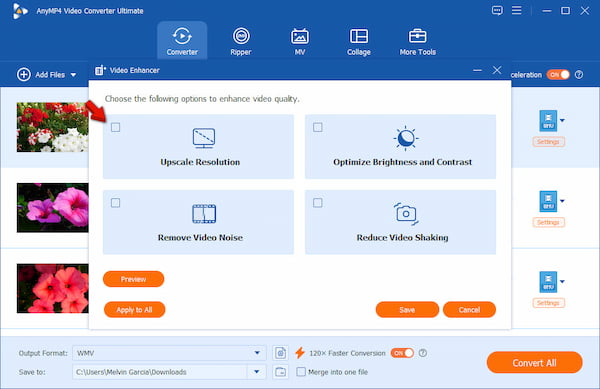Click the brightness and contrast sun icon
The height and width of the screenshot is (389, 600).
(x=406, y=138)
